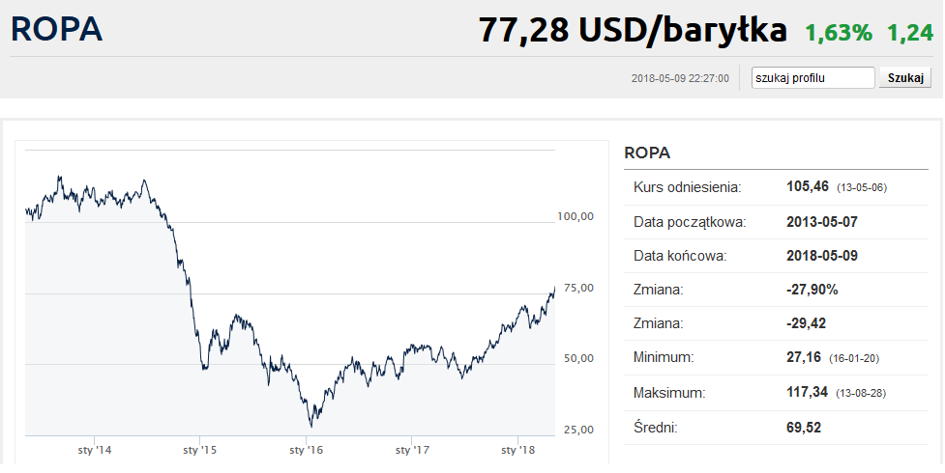Select the green 1,63% change value
The width and height of the screenshot is (945, 473).
[839, 32]
